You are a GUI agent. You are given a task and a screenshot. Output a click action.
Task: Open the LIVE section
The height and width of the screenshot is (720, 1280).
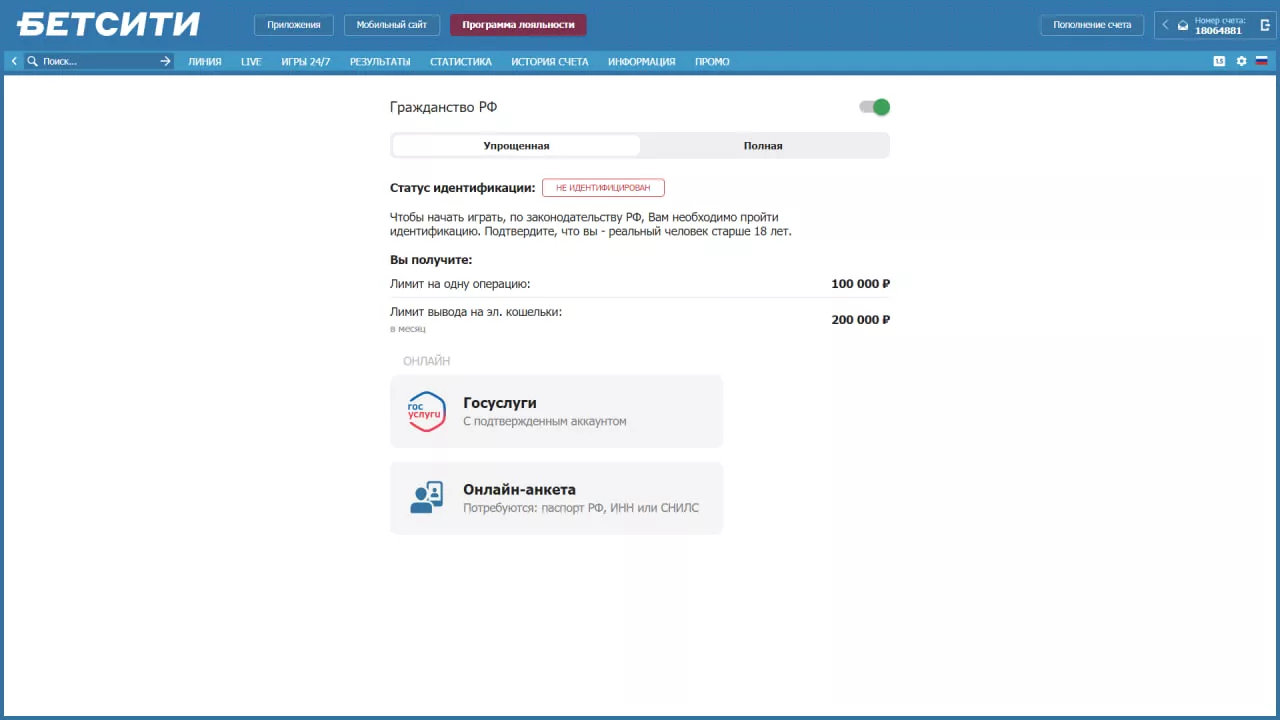(251, 61)
